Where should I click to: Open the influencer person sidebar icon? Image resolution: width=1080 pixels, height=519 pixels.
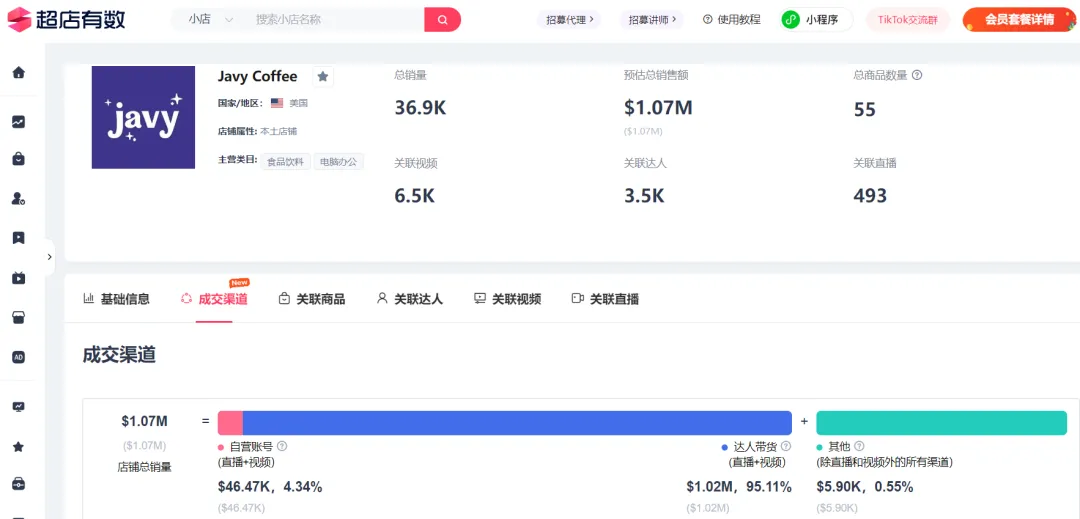click(19, 198)
